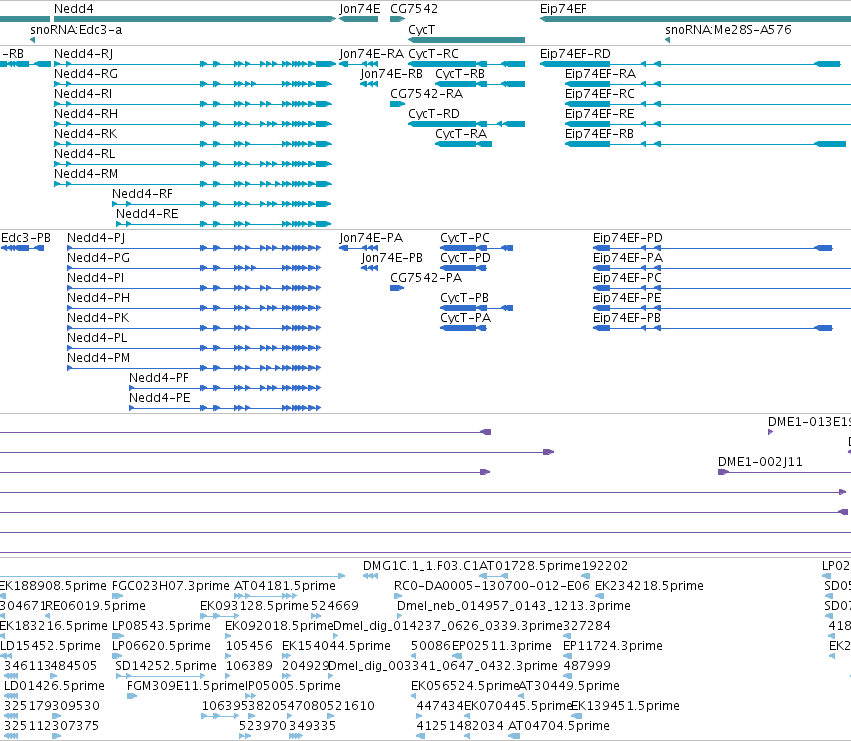Viewport: 851px width, 741px height.
Task: Click the Nedd4-RK transcript label
Action: [x=86, y=134]
